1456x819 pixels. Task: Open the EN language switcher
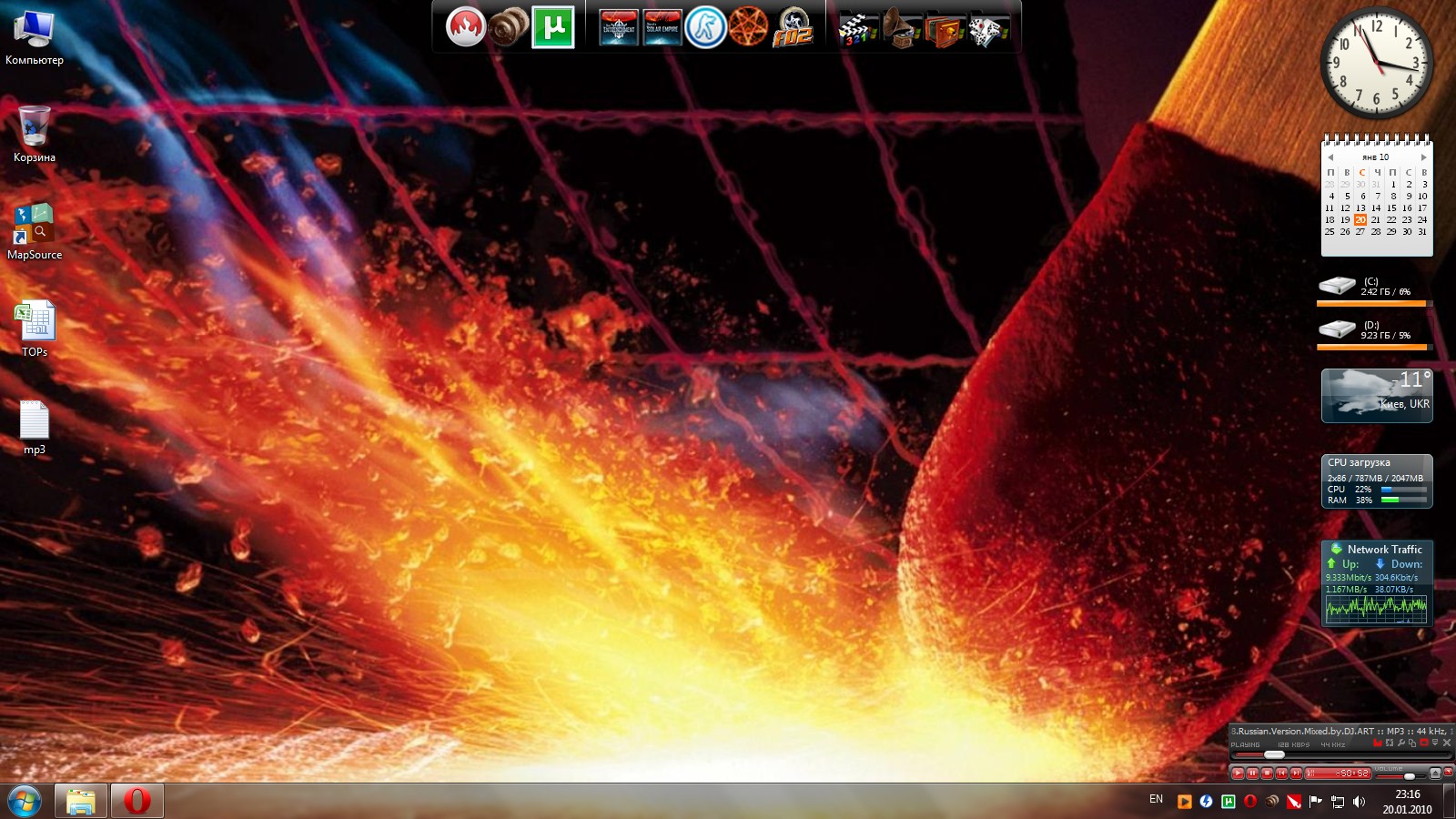(1156, 799)
